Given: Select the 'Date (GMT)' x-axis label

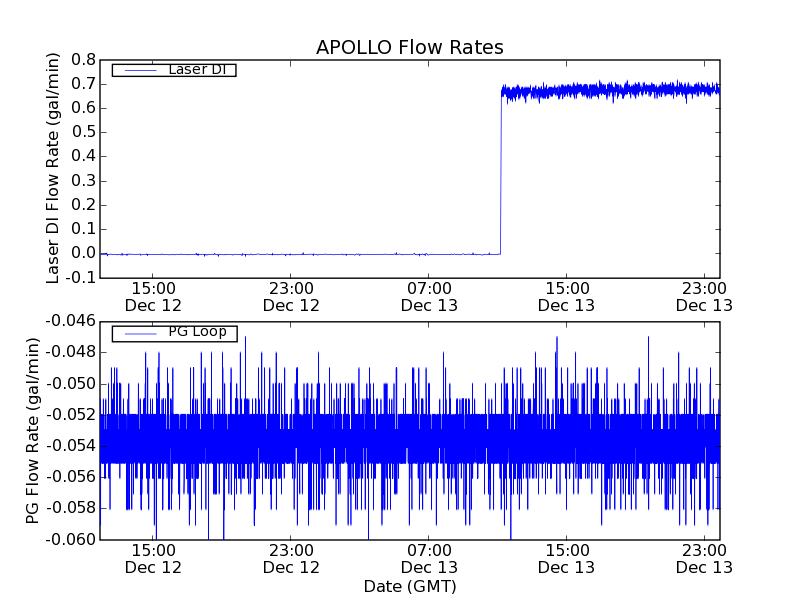Looking at the screenshot, I should pos(409,586).
